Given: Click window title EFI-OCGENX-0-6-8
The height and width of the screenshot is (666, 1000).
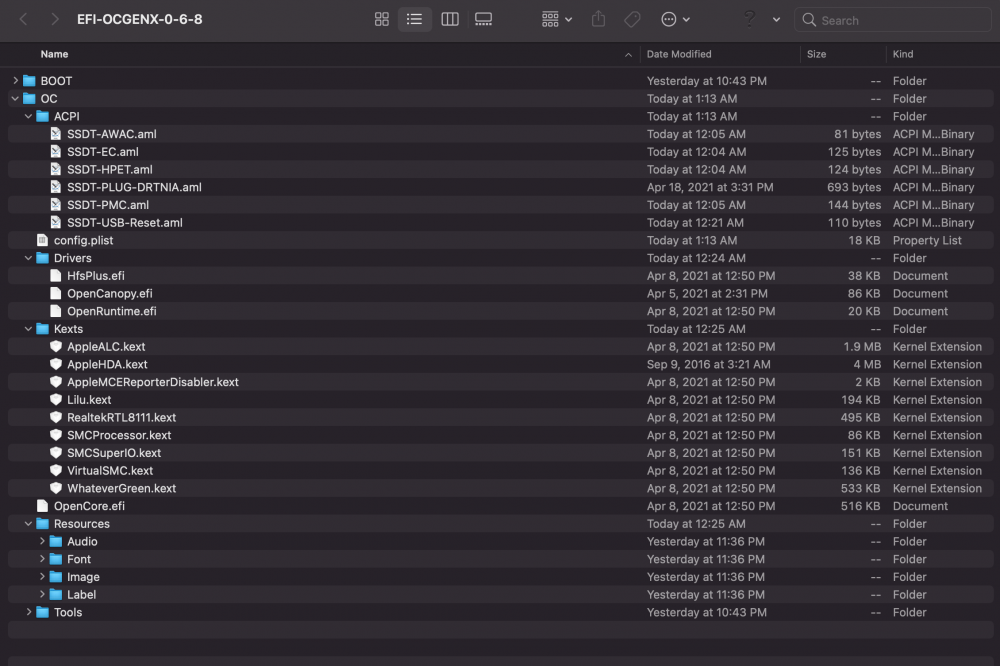Looking at the screenshot, I should tap(140, 19).
